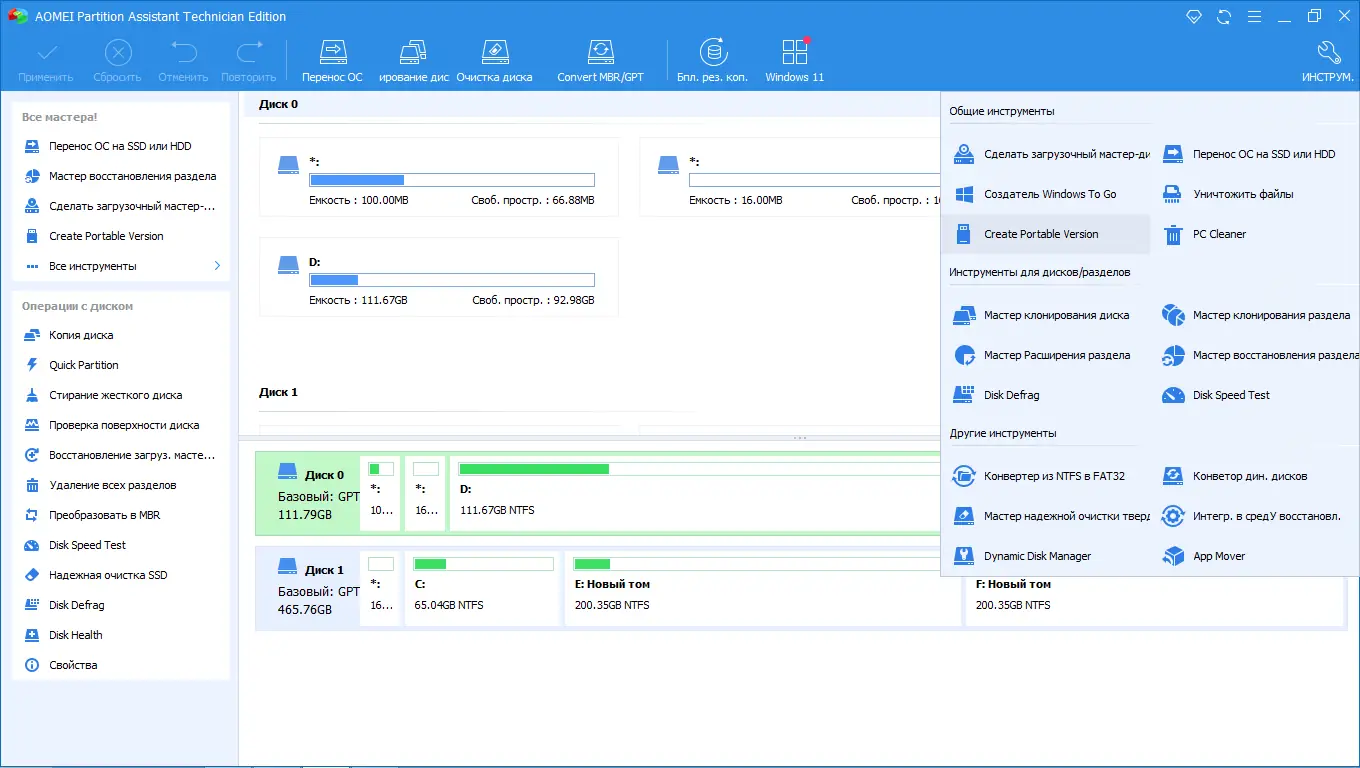
Task: Click the usage bar of C: 65.04GB partition
Action: [484, 564]
